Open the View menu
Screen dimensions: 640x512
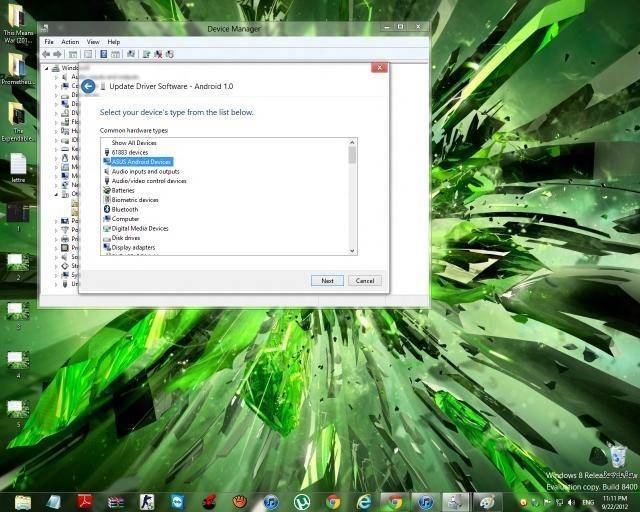pyautogui.click(x=93, y=42)
